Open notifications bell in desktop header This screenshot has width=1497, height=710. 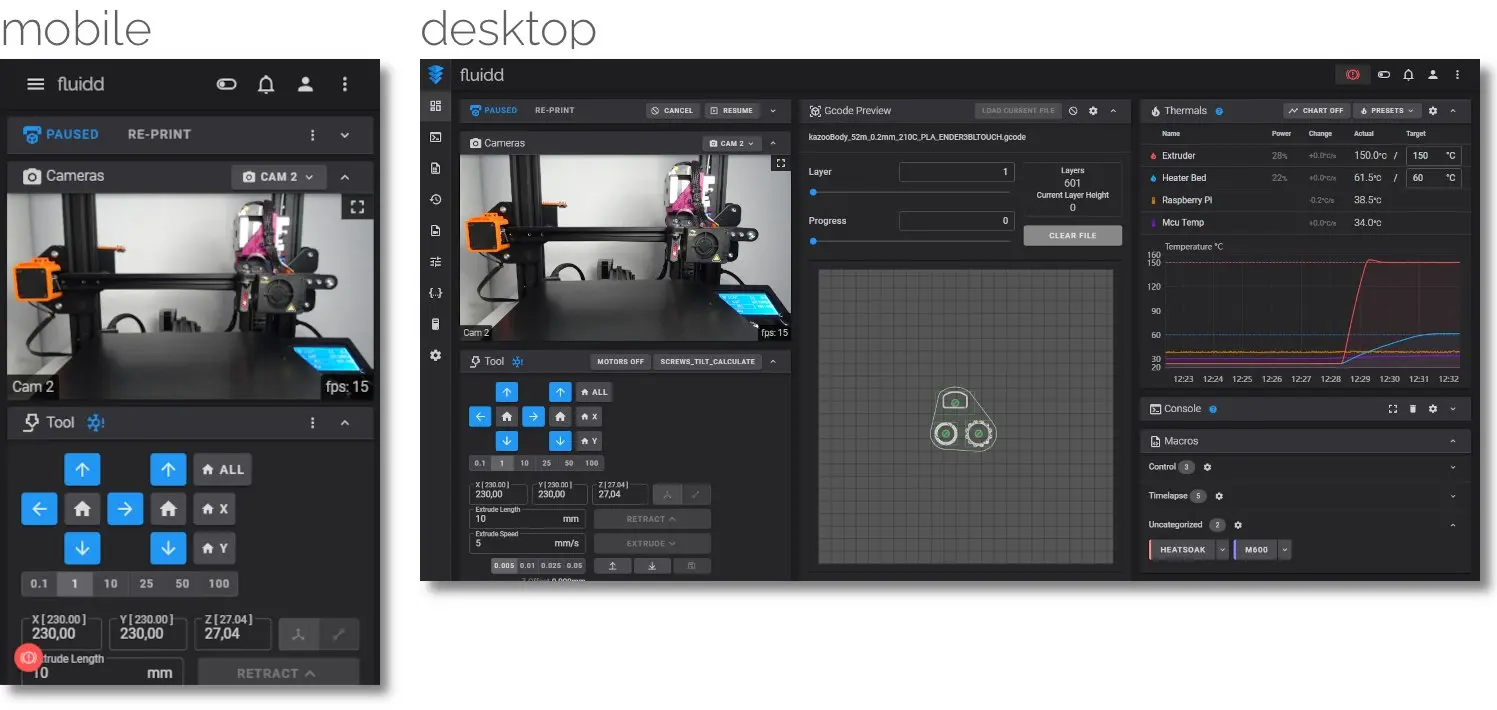[1408, 75]
